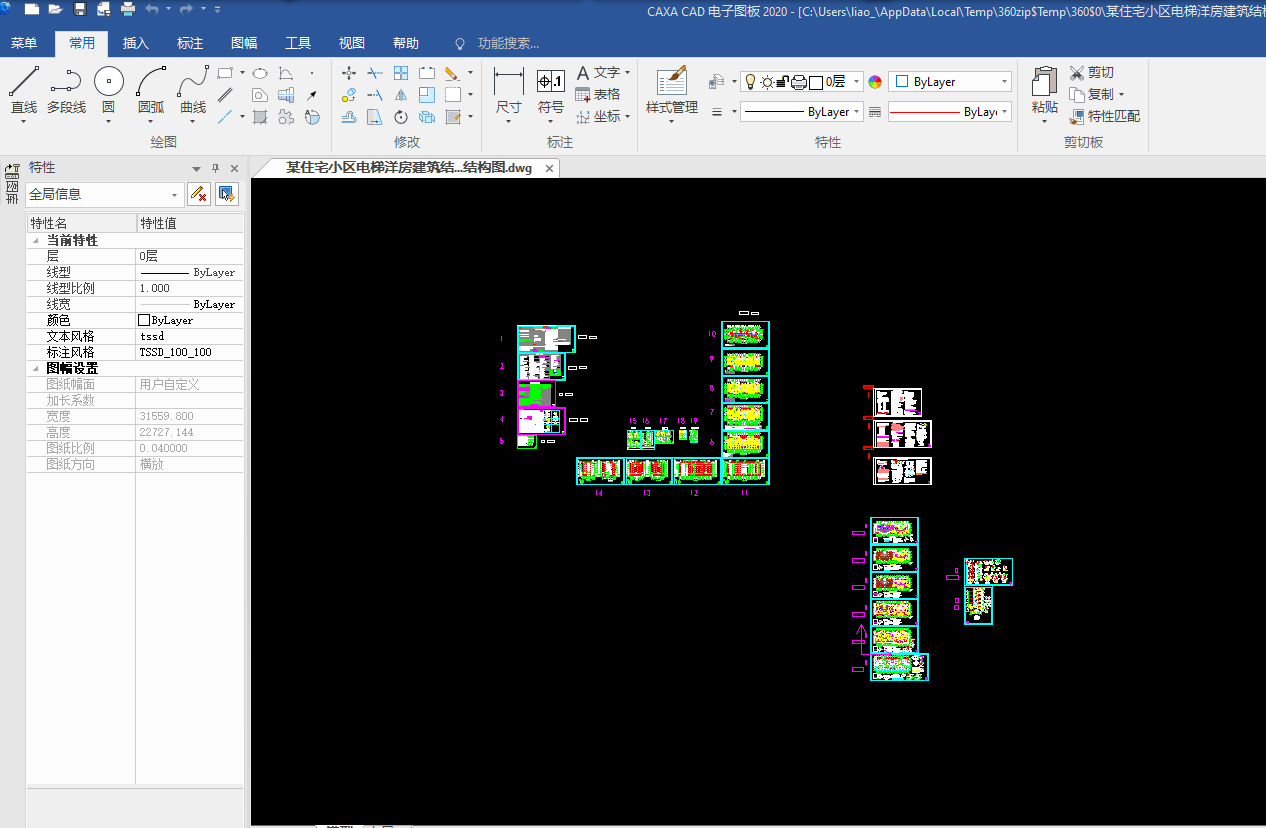
Task: Click the 粘贴 paste icon
Action: 1045,91
